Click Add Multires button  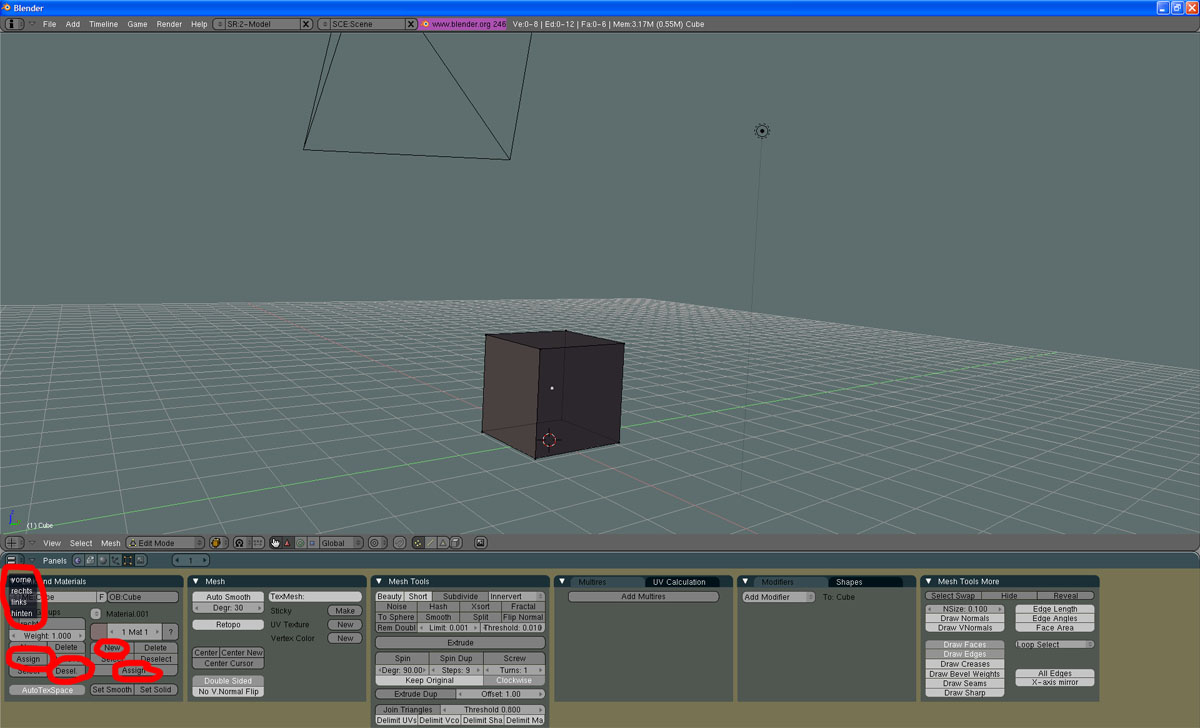coord(643,597)
